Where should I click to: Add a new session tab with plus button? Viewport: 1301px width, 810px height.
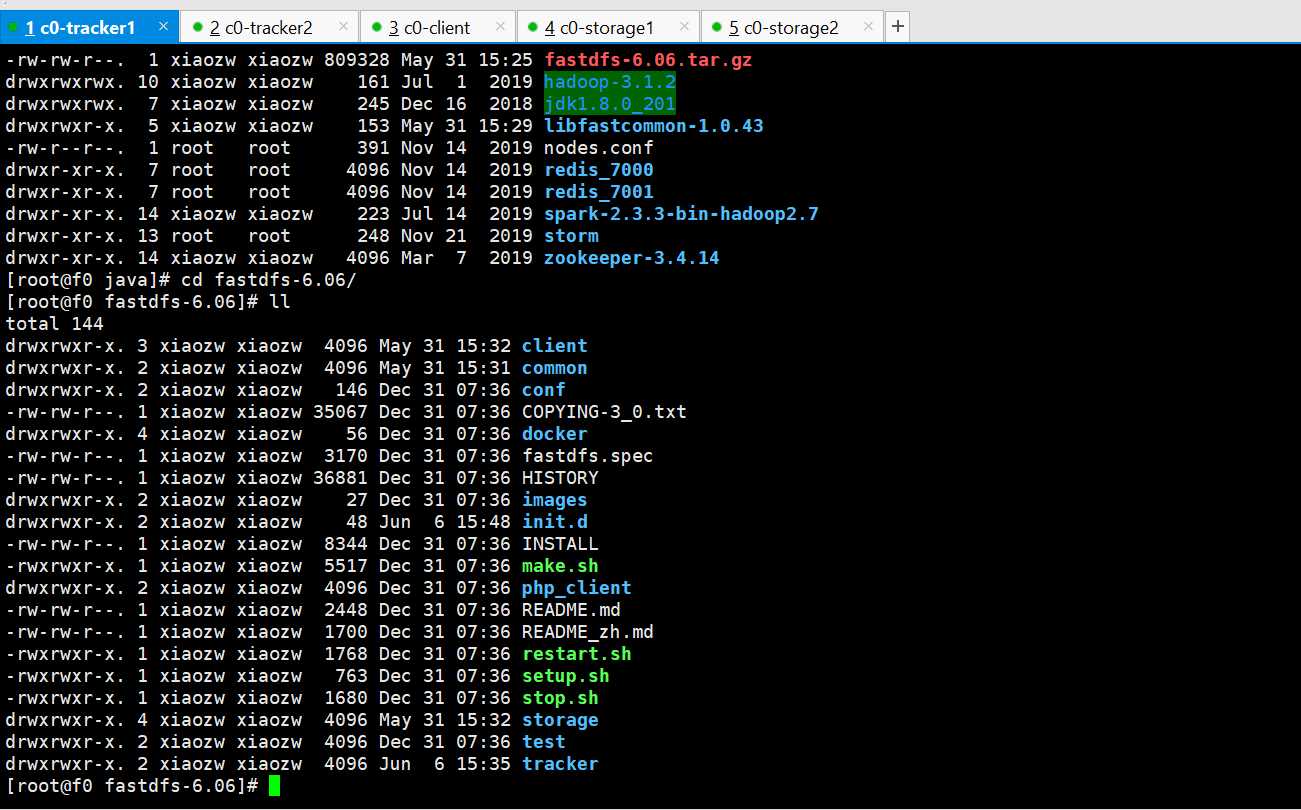[897, 27]
